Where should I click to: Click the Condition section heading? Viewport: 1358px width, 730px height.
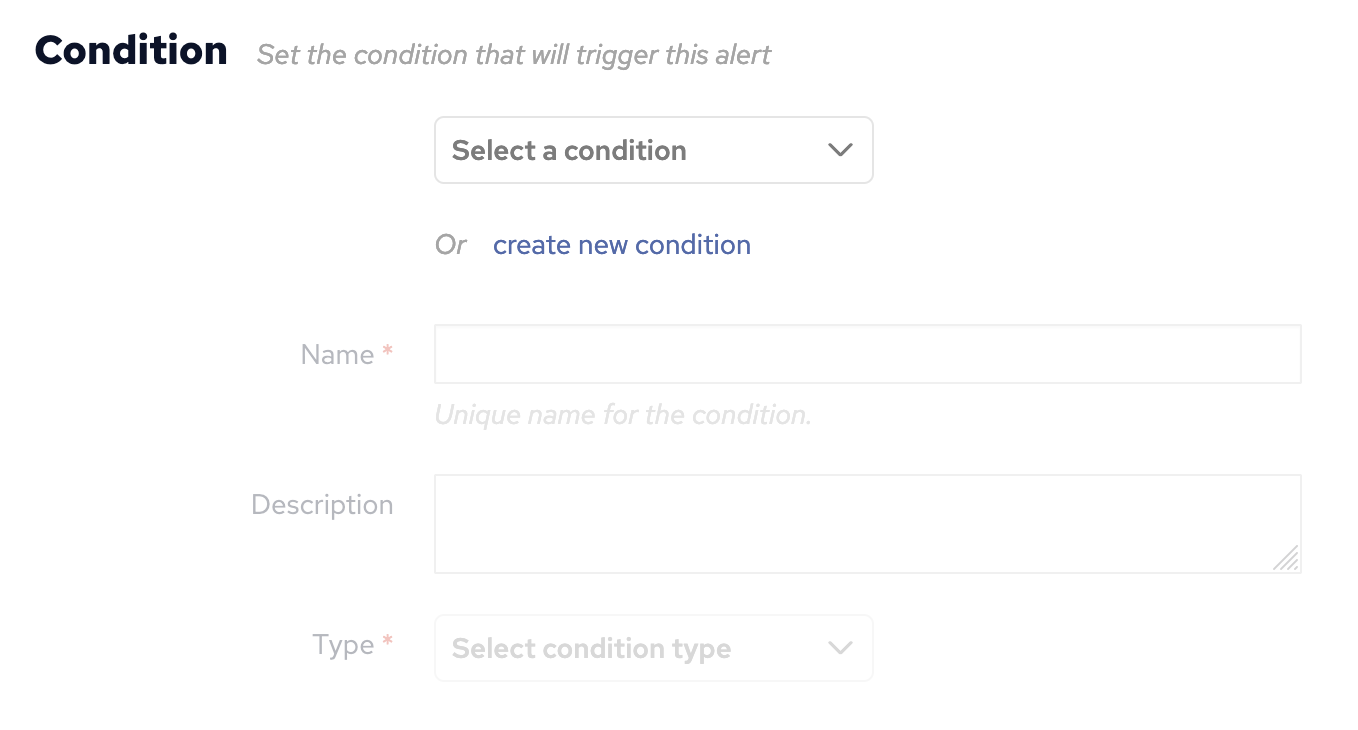click(x=130, y=49)
